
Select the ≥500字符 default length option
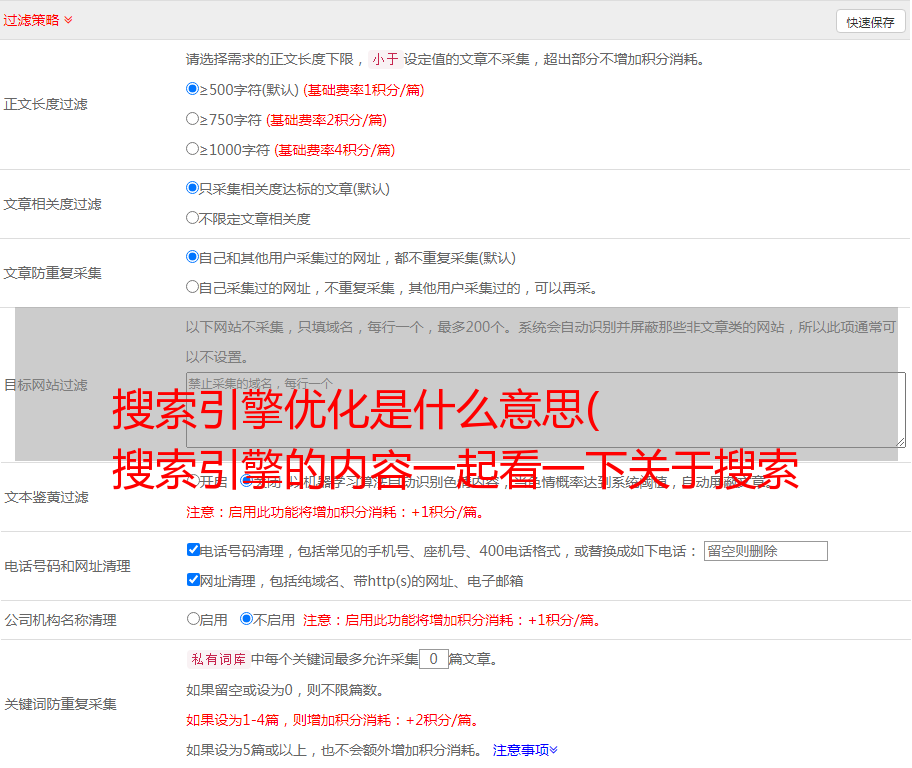193,89
